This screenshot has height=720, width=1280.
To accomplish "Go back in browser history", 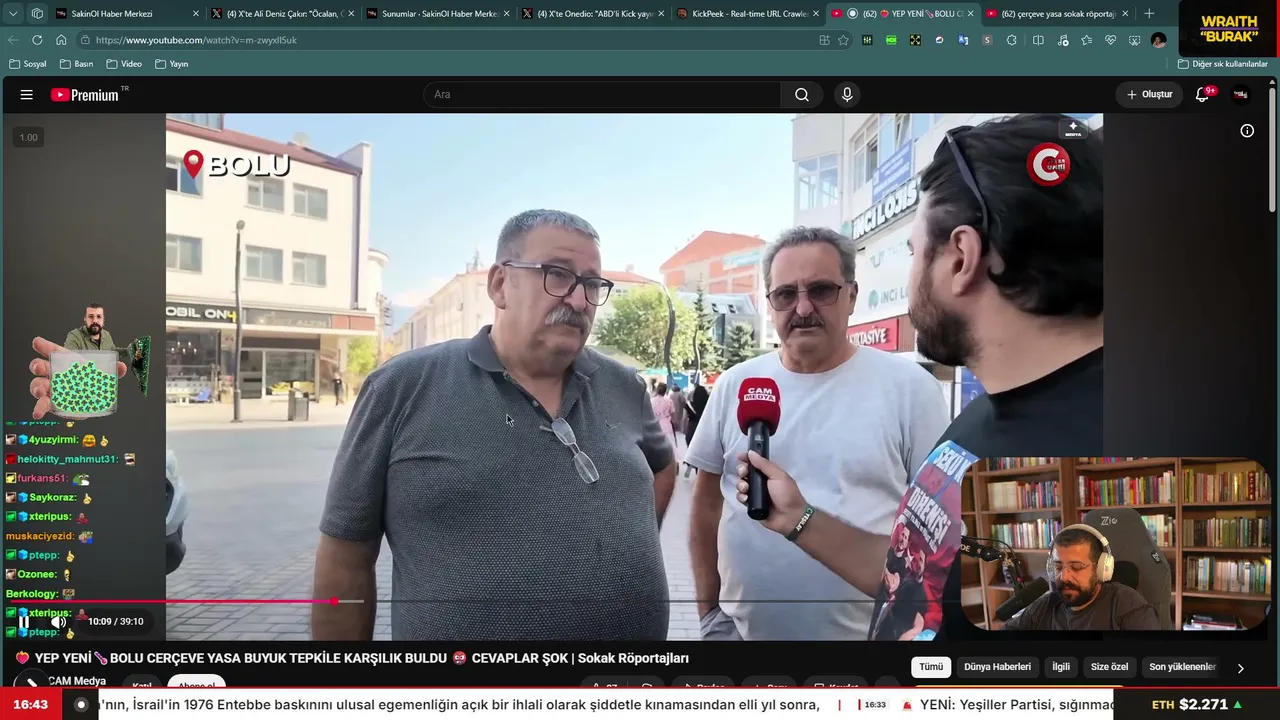I will tap(13, 40).
